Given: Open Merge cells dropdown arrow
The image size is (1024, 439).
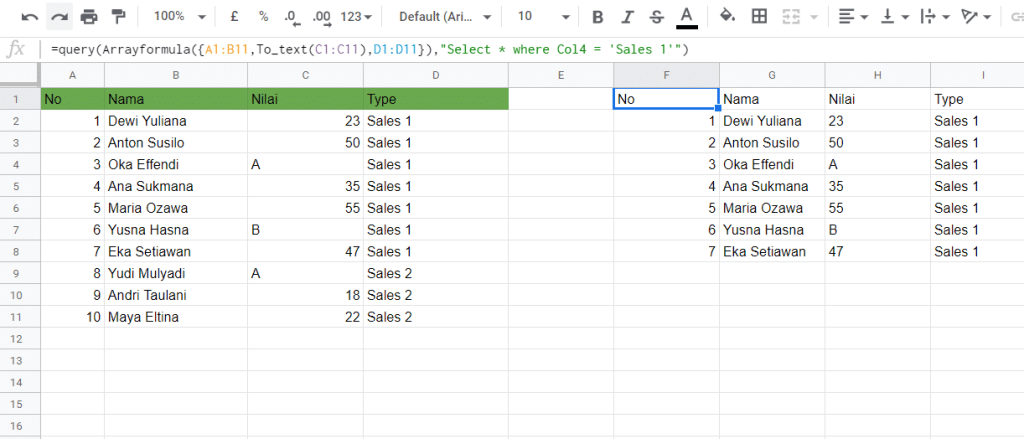Looking at the screenshot, I should click(x=814, y=18).
